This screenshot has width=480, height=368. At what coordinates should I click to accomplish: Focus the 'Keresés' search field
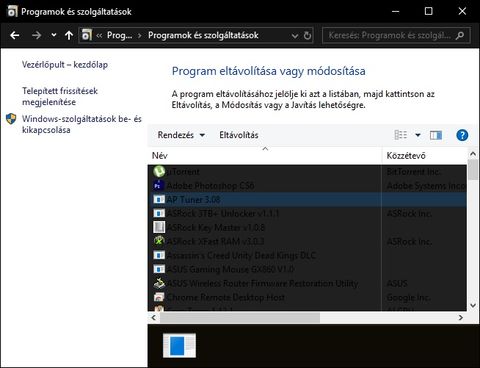point(396,35)
